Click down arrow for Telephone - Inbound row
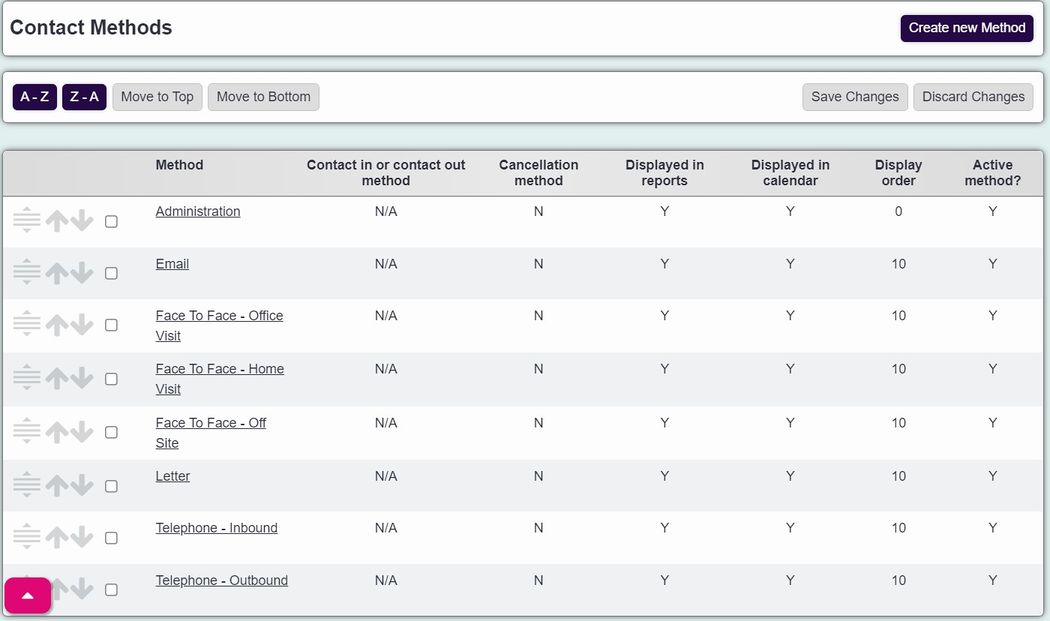Viewport: 1050px width, 621px height. (82, 537)
